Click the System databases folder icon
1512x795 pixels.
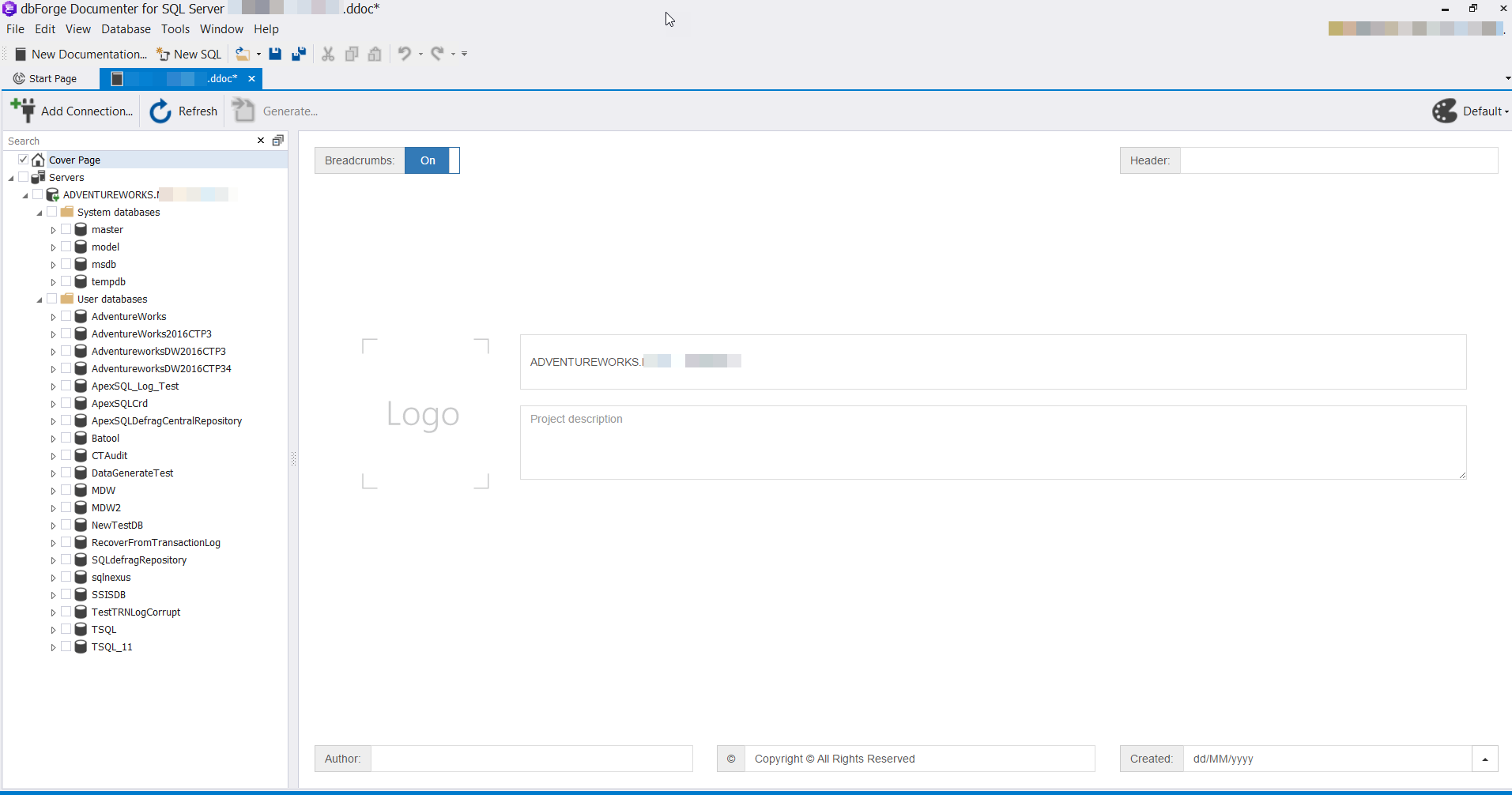[x=66, y=212]
